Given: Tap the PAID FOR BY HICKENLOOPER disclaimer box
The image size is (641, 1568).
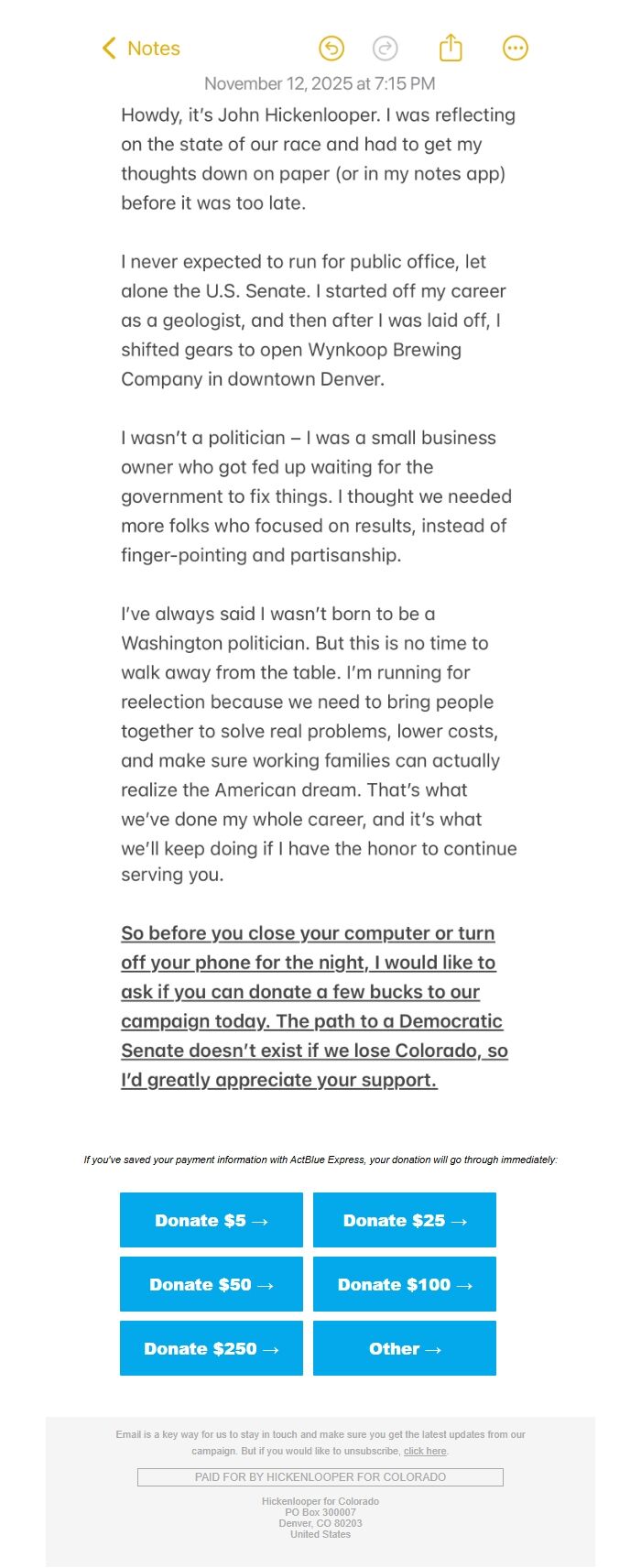Looking at the screenshot, I should [320, 1477].
